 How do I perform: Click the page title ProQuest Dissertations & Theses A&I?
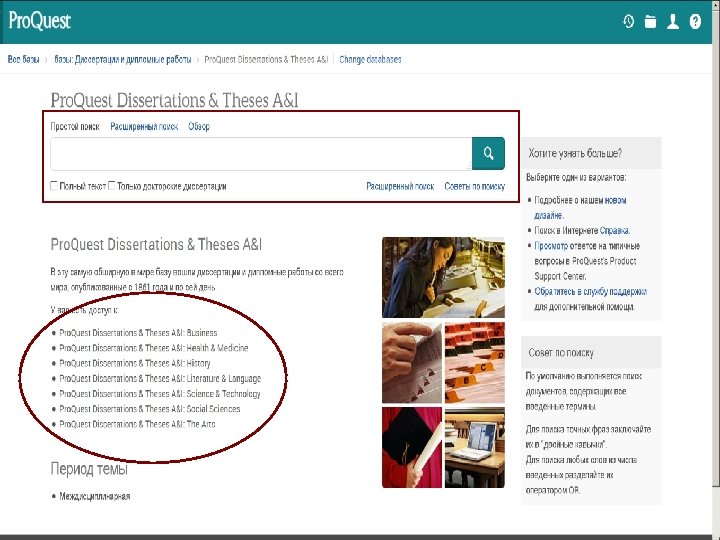[174, 100]
